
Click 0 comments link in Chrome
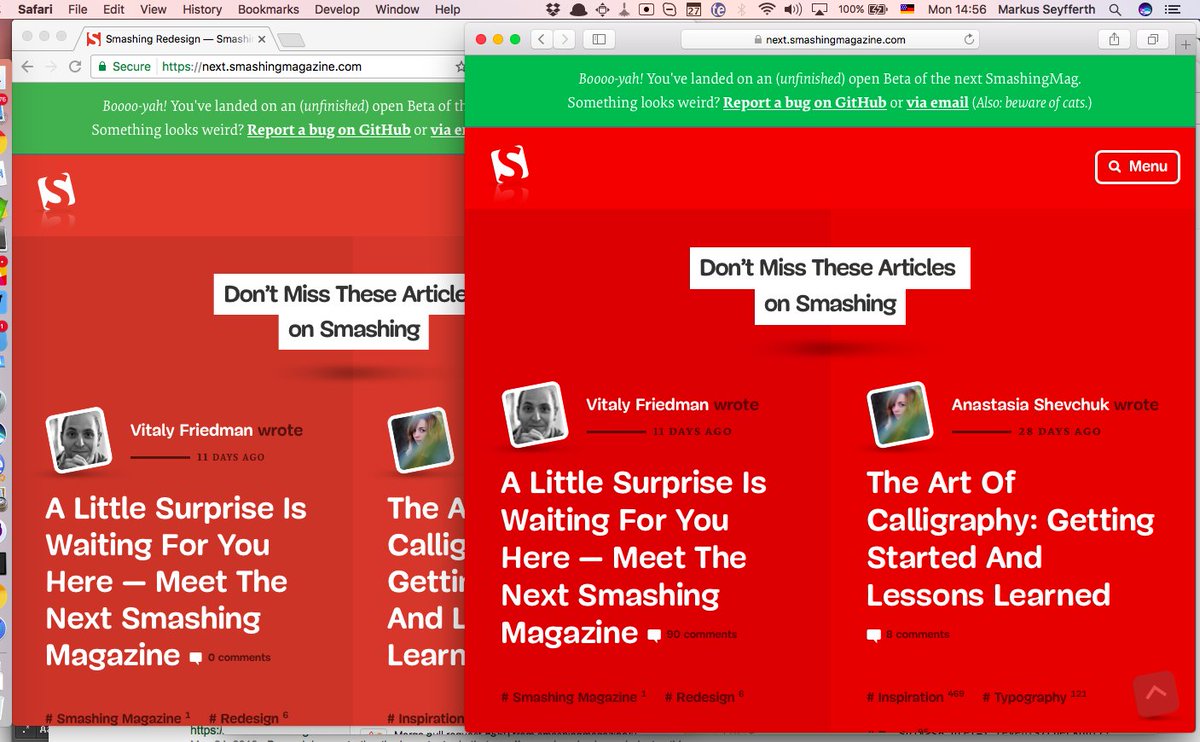pos(230,657)
